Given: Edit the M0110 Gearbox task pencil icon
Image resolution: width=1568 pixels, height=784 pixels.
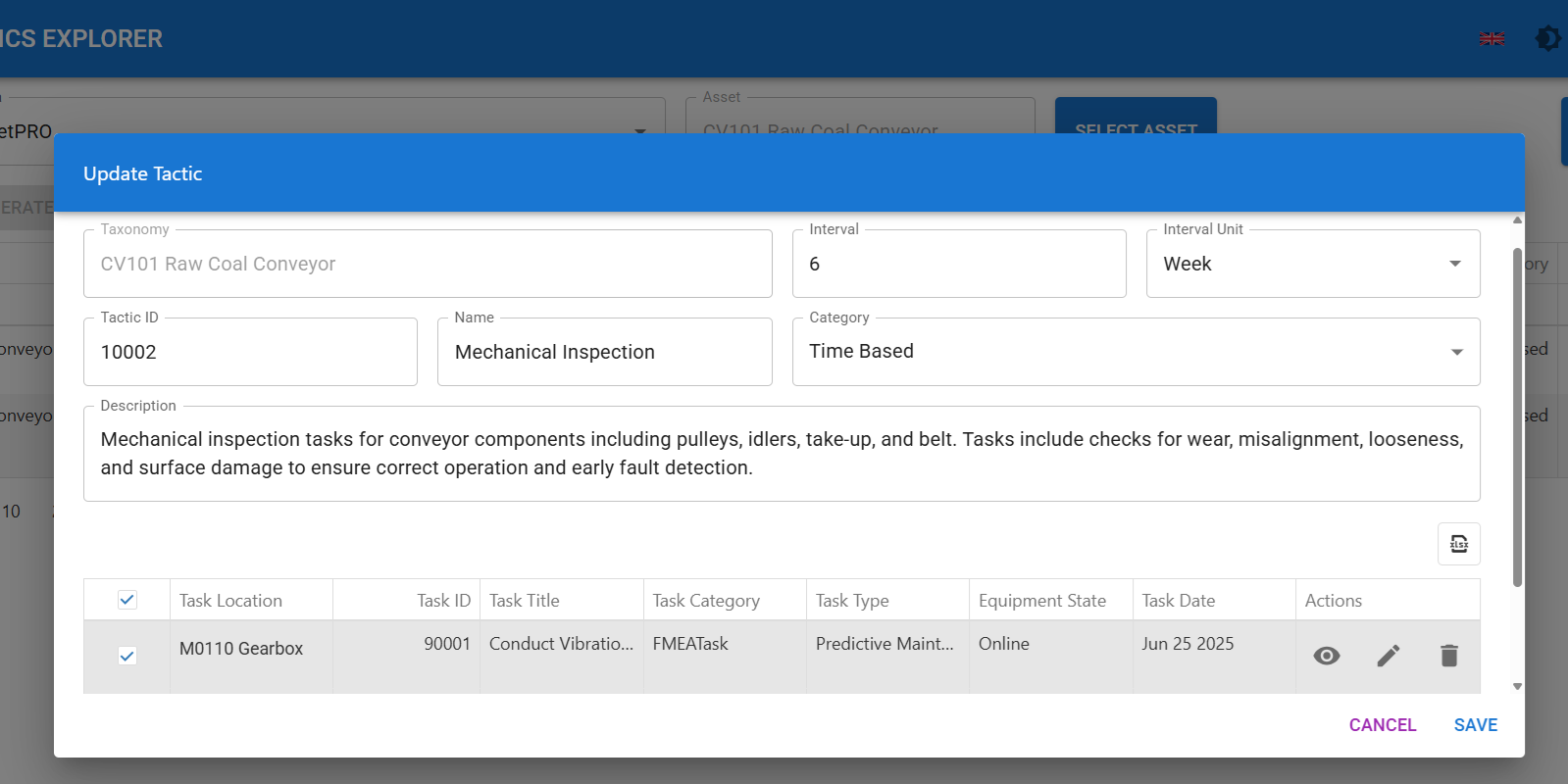Looking at the screenshot, I should pyautogui.click(x=1388, y=656).
